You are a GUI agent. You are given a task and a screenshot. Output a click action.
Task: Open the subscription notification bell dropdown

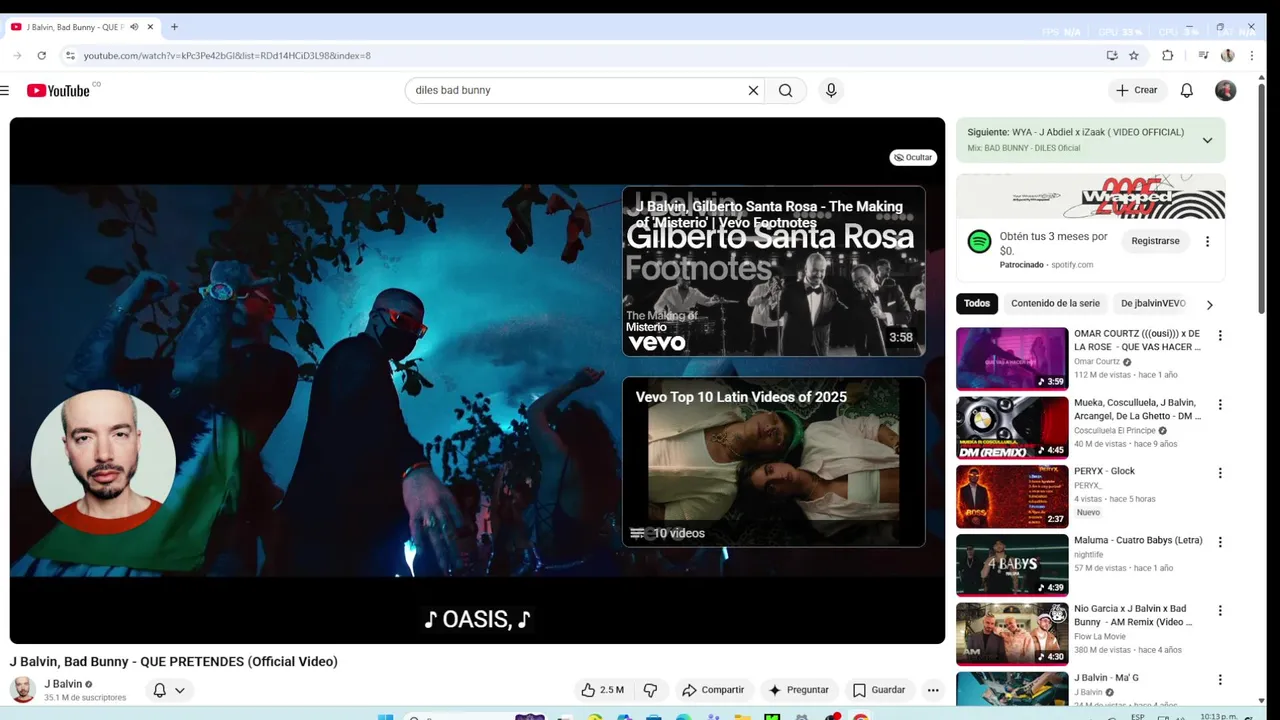coord(169,690)
